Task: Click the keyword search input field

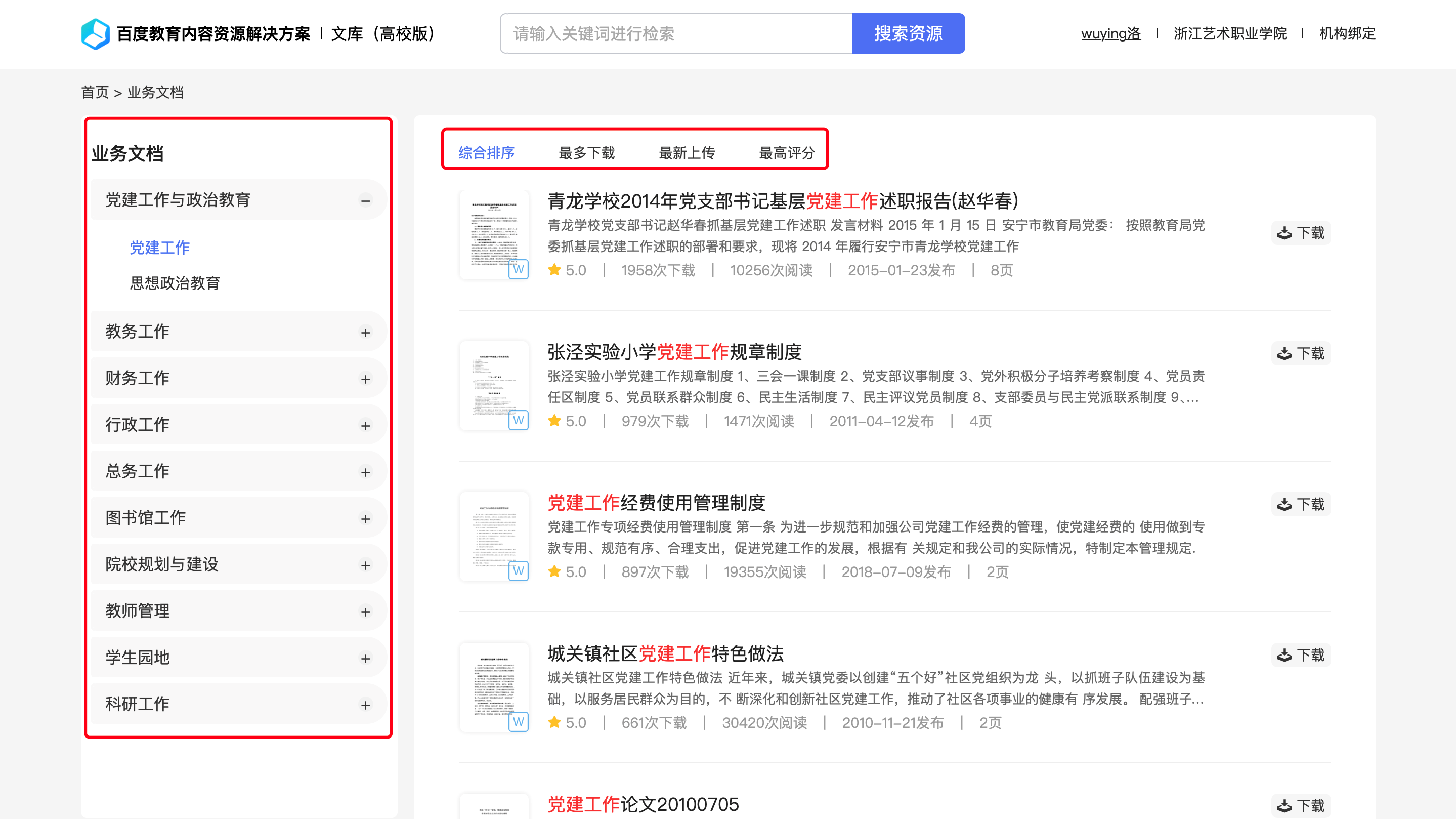Action: click(x=675, y=34)
